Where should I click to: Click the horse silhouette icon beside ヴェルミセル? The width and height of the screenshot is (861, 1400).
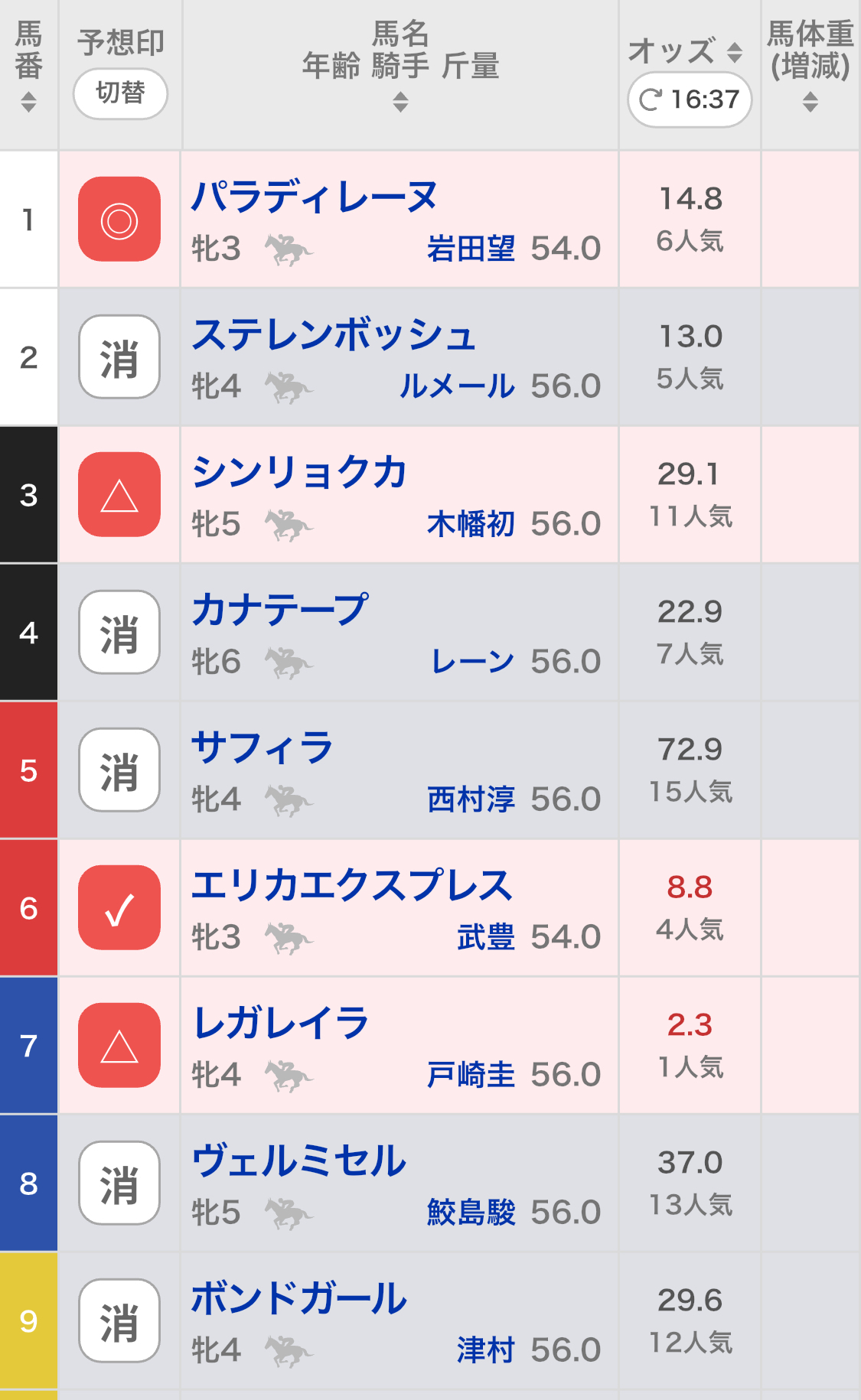pyautogui.click(x=288, y=1213)
